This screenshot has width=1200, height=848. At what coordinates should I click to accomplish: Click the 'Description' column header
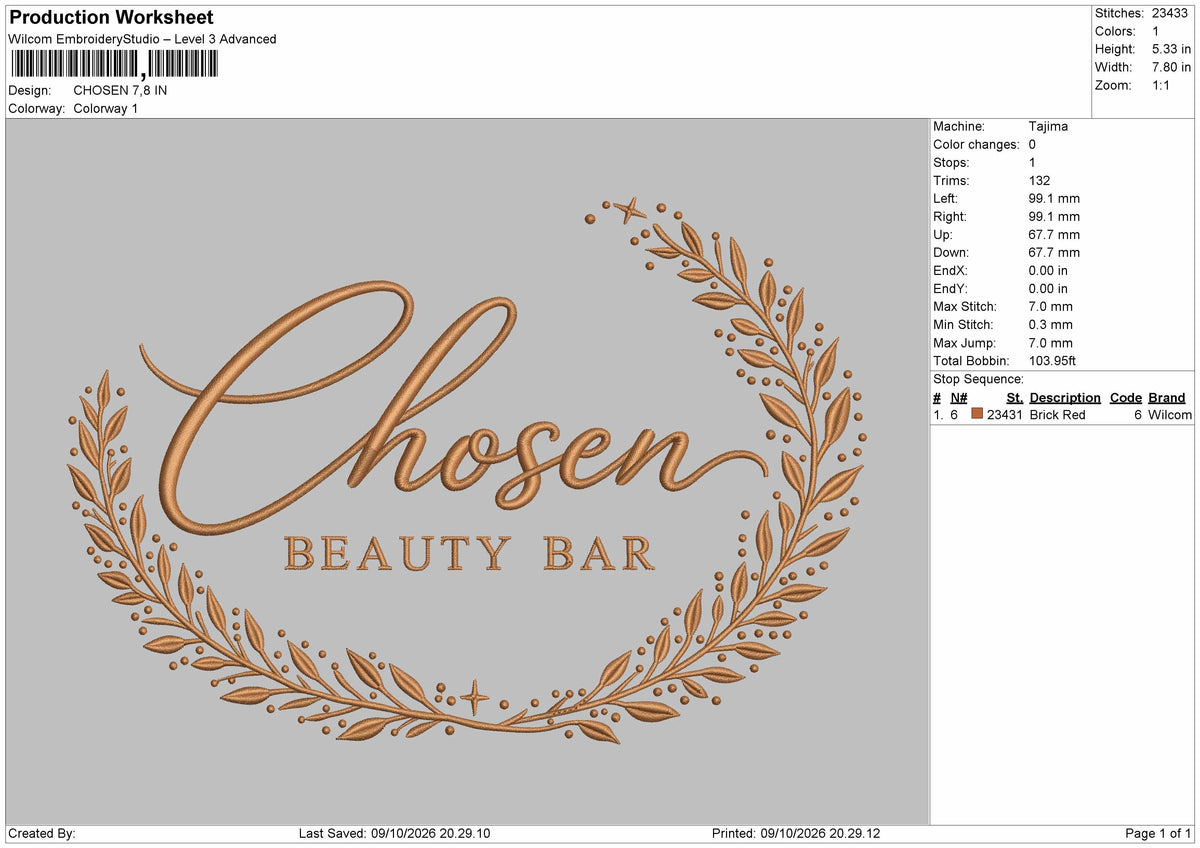(1065, 398)
